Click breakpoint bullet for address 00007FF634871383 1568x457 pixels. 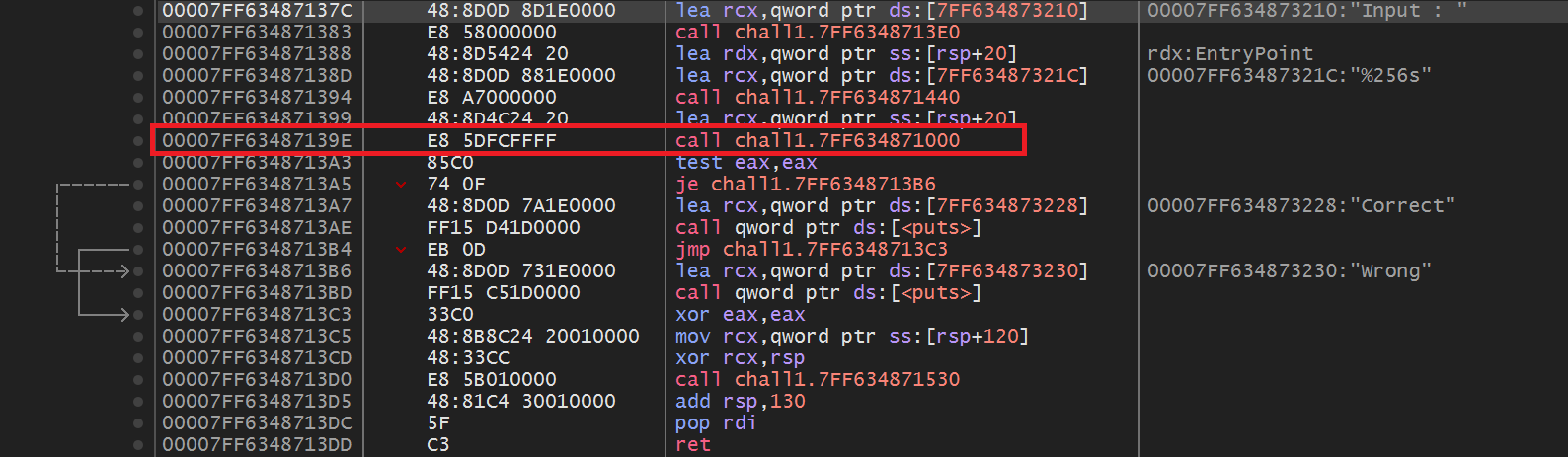click(138, 32)
